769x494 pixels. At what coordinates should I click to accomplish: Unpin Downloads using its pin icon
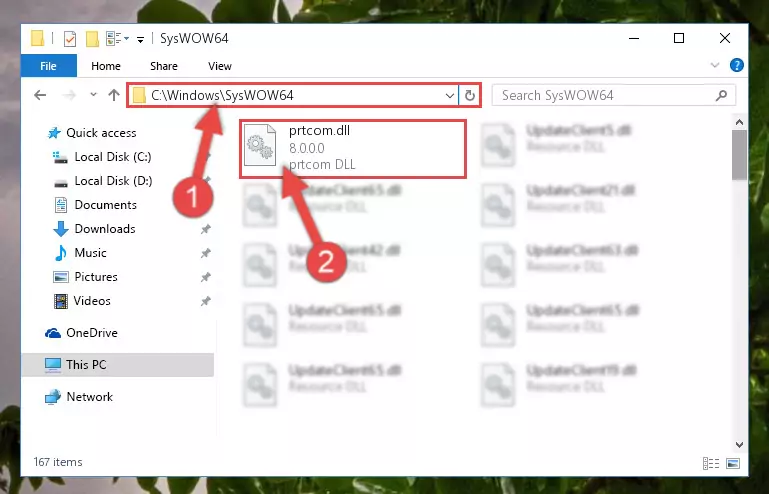pyautogui.click(x=205, y=229)
